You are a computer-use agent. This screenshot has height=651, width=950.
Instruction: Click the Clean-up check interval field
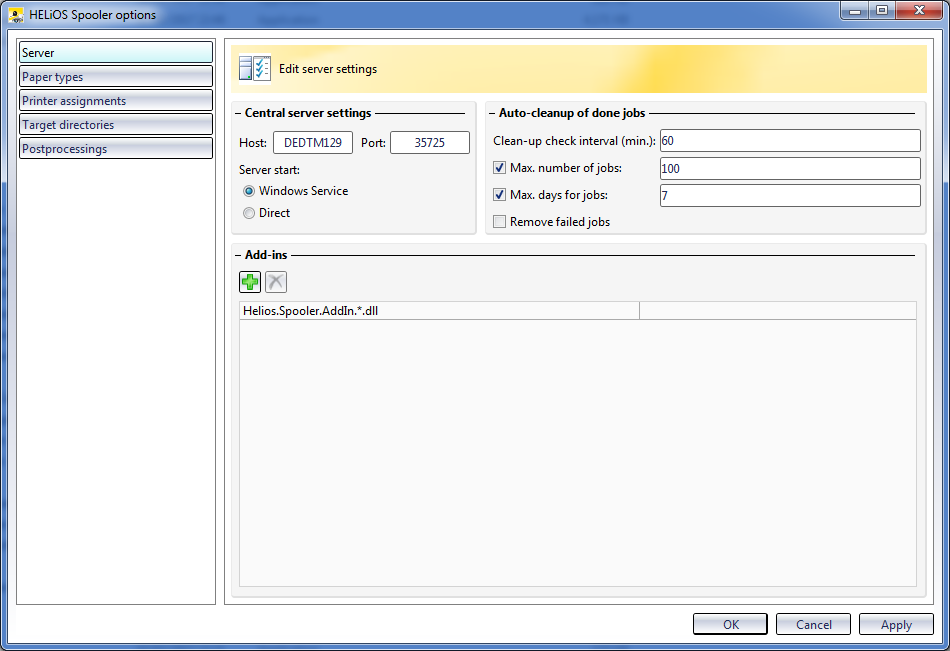[x=790, y=141]
